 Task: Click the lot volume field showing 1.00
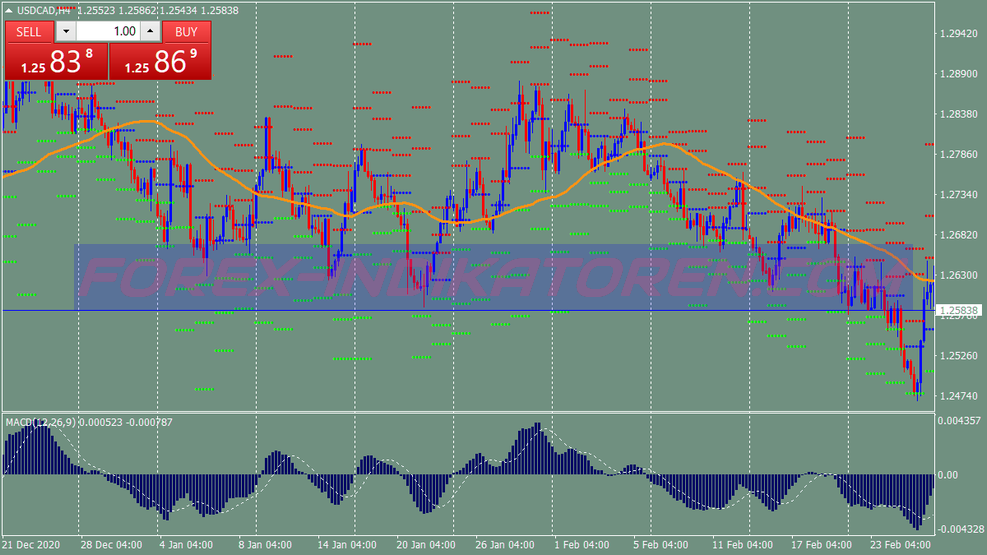(108, 31)
